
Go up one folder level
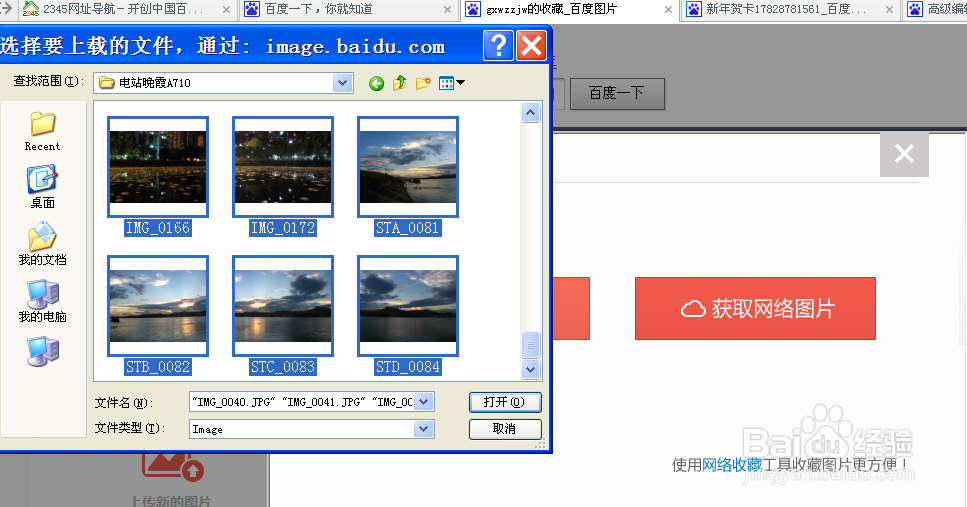coord(400,83)
